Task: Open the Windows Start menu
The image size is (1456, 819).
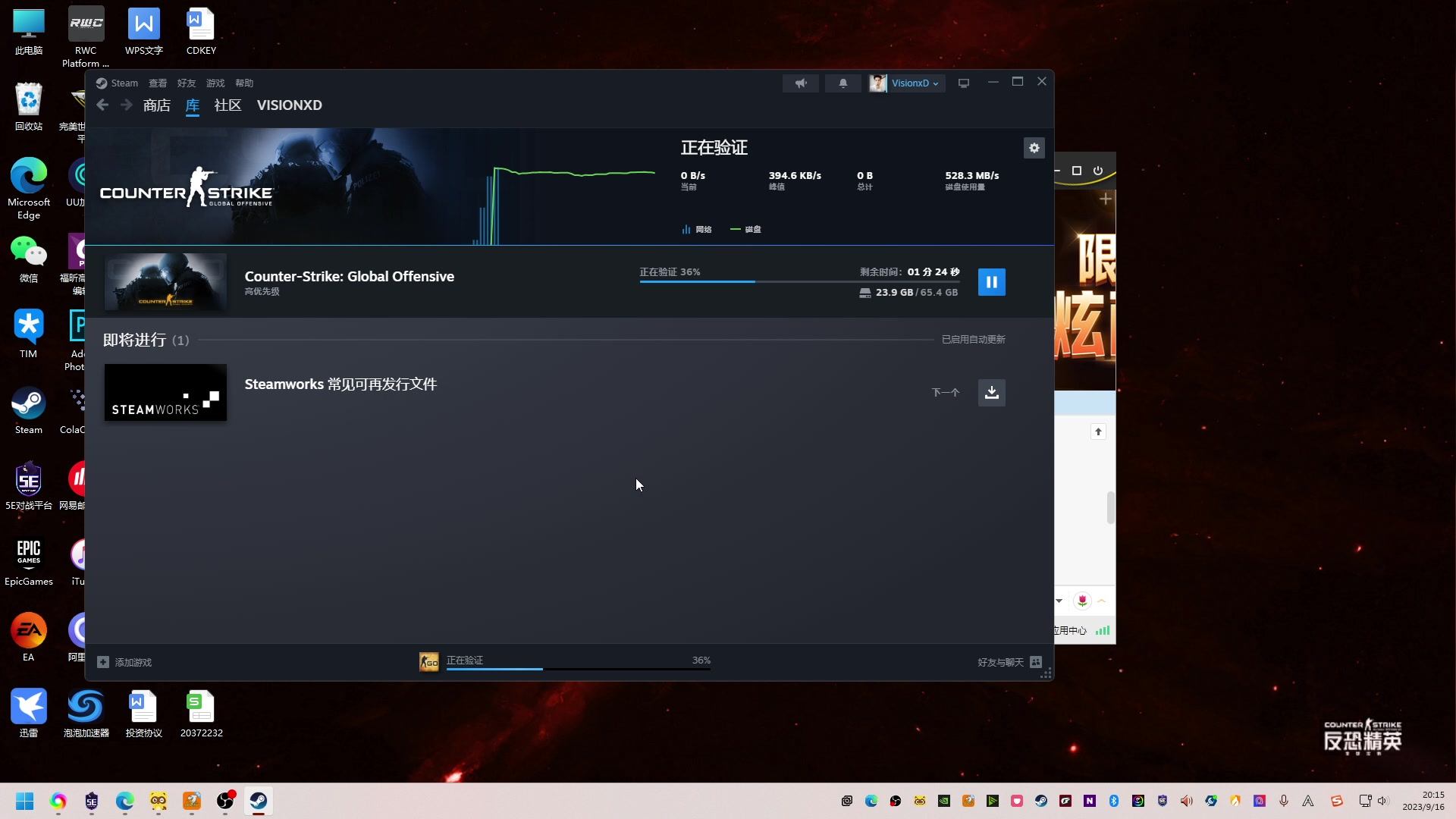Action: [24, 802]
